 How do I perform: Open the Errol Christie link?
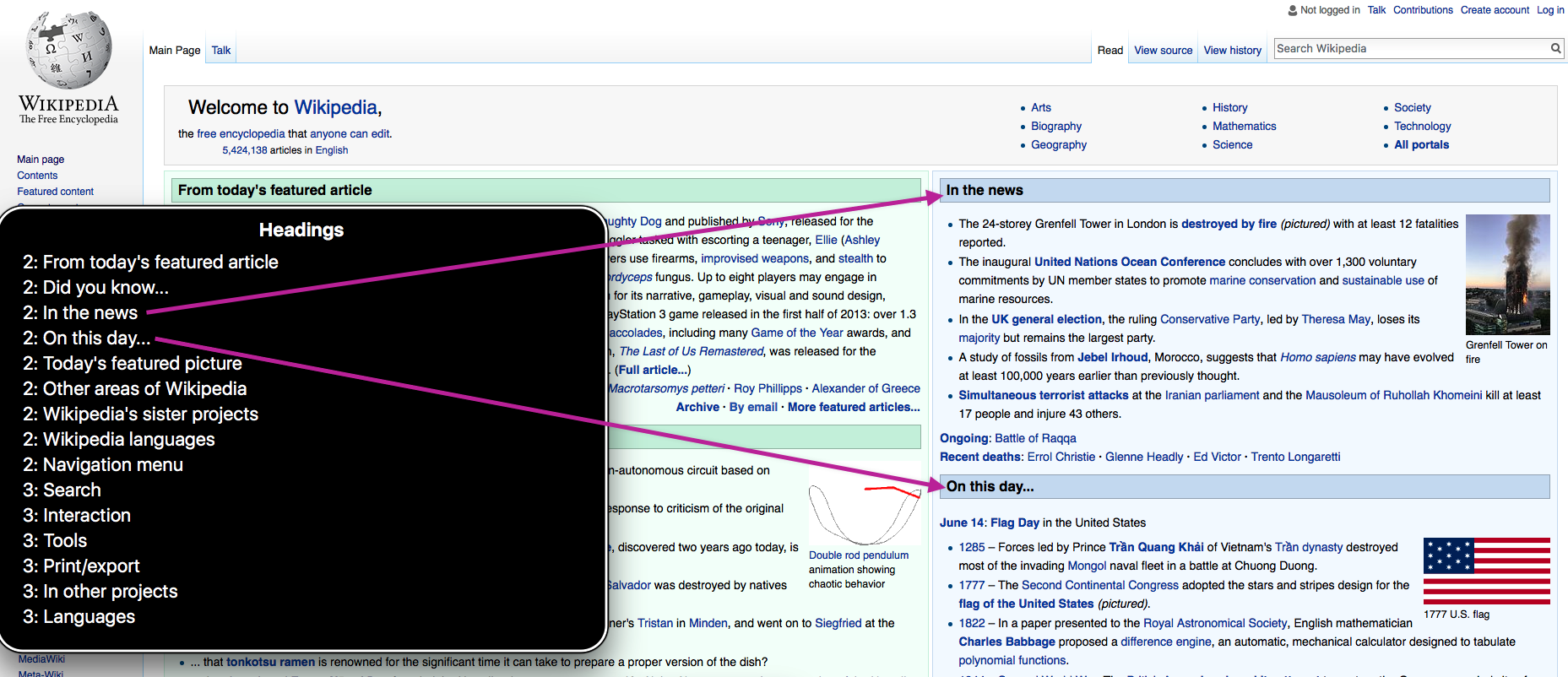[x=1061, y=458]
